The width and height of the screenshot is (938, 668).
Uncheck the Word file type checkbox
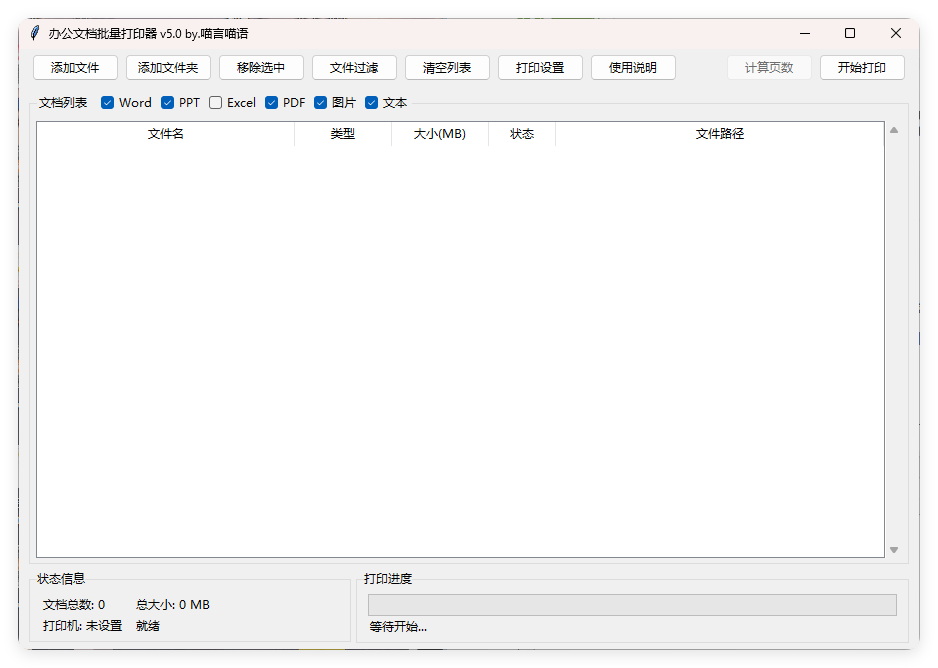coord(107,102)
